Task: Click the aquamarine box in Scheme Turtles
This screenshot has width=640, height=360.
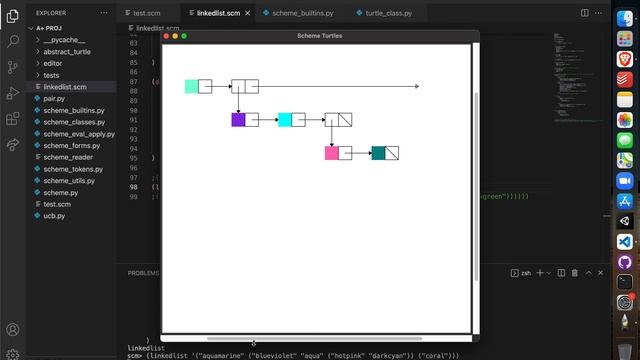Action: (191, 87)
